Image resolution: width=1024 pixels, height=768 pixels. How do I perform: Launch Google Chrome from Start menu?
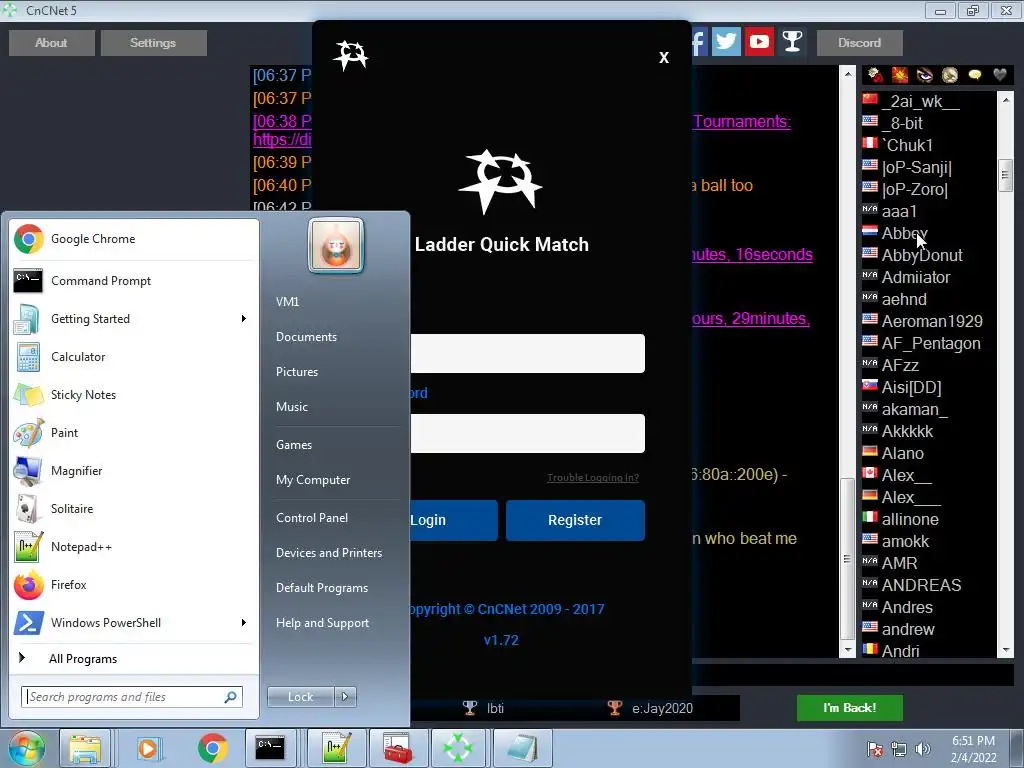coord(134,239)
